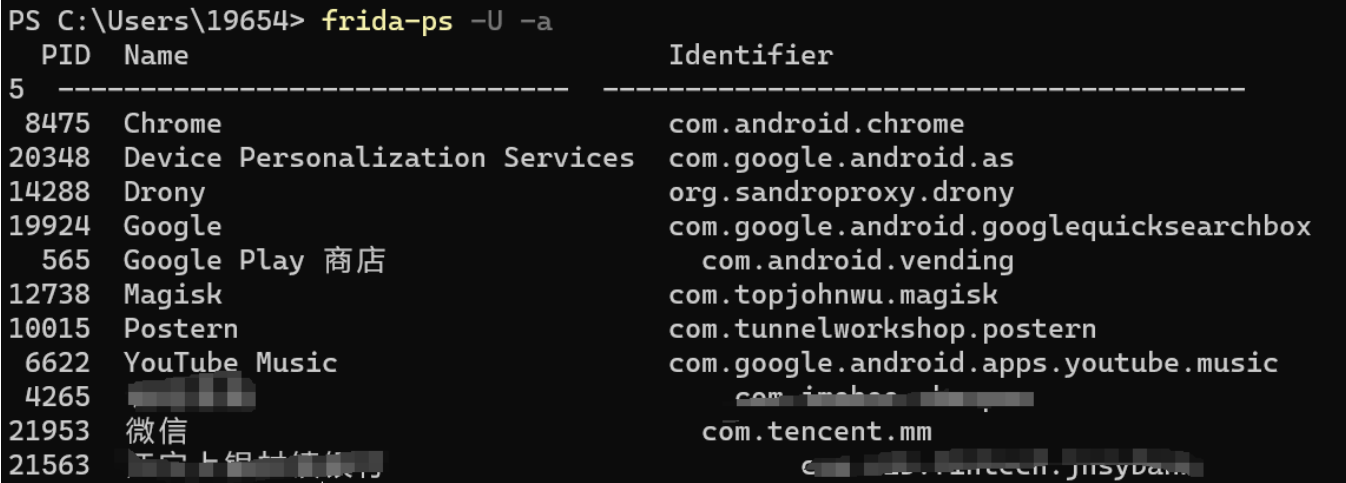The height and width of the screenshot is (483, 1346).
Task: Click the com.google.android.googlequicksearchbox identifier
Action: pyautogui.click(x=989, y=227)
